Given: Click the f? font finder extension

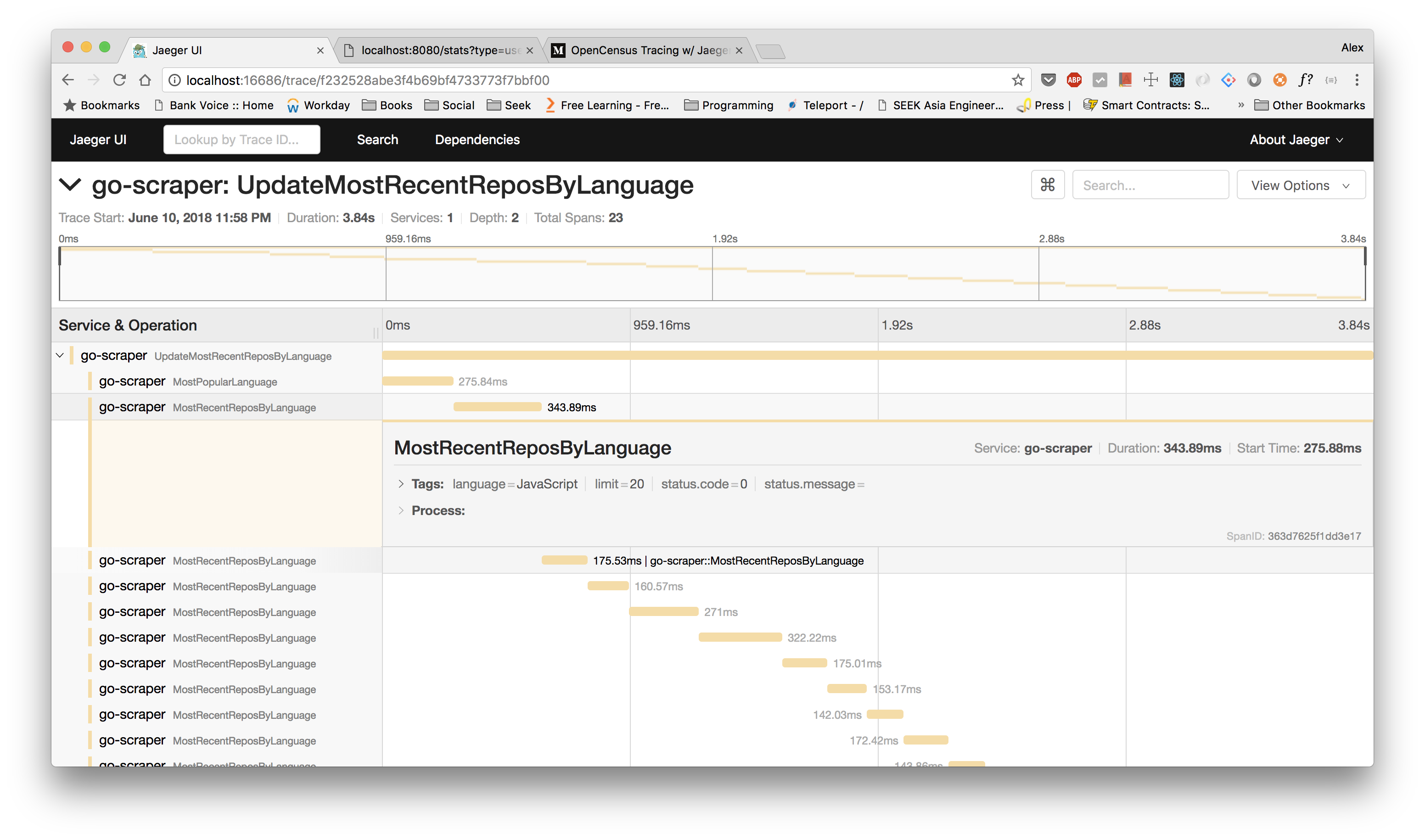Looking at the screenshot, I should (1306, 80).
